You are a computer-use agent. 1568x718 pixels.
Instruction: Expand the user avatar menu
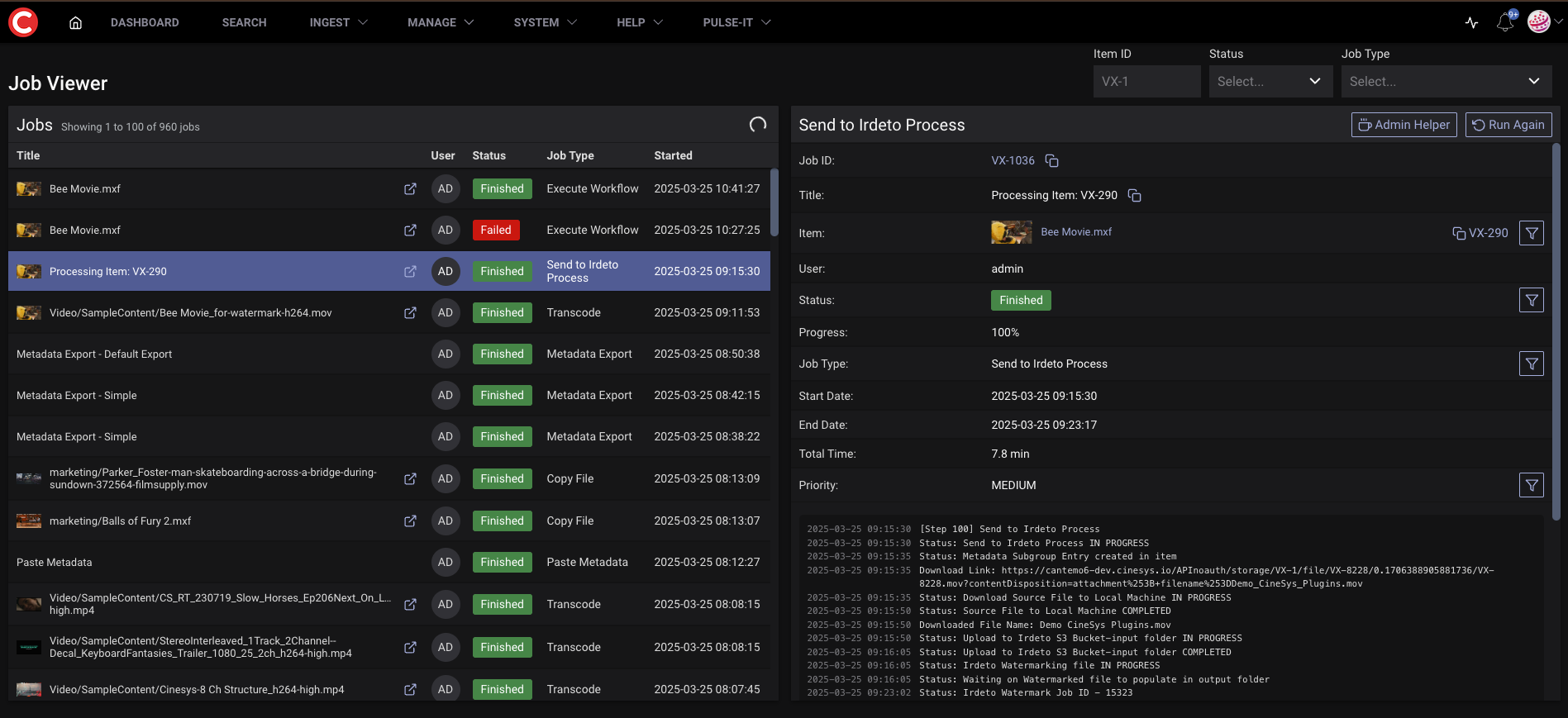coord(1543,22)
